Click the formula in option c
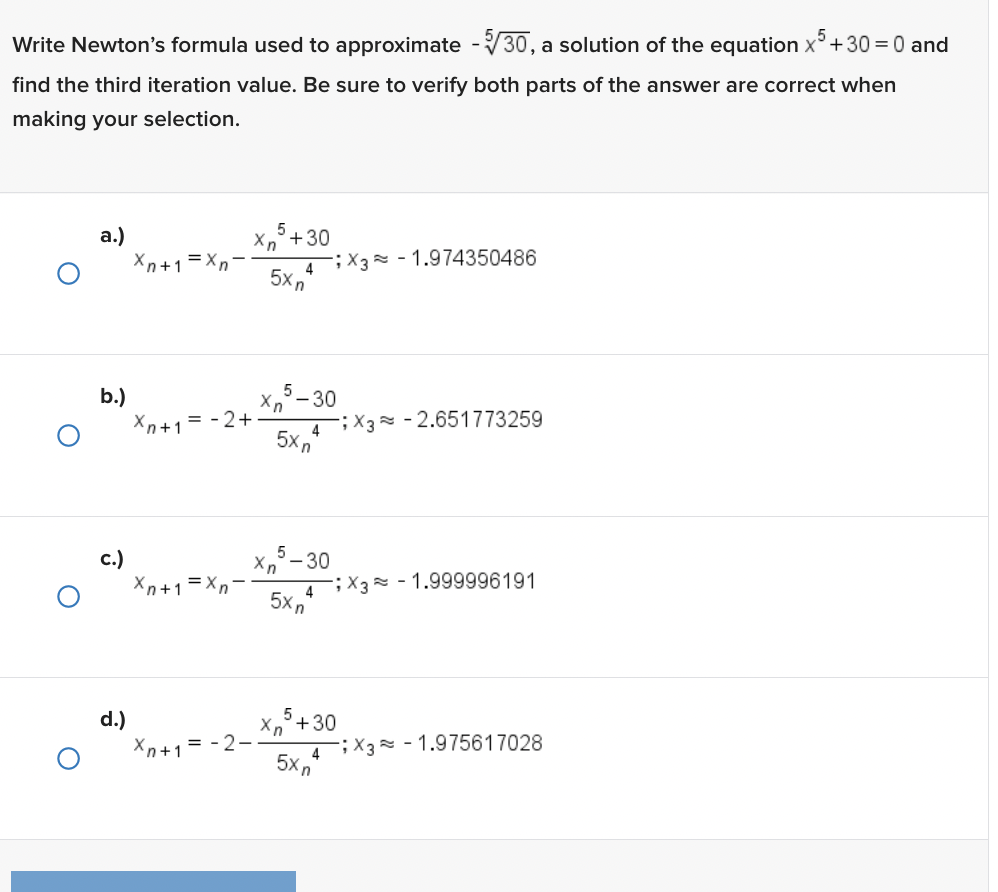This screenshot has height=892, width=998. pyautogui.click(x=230, y=581)
